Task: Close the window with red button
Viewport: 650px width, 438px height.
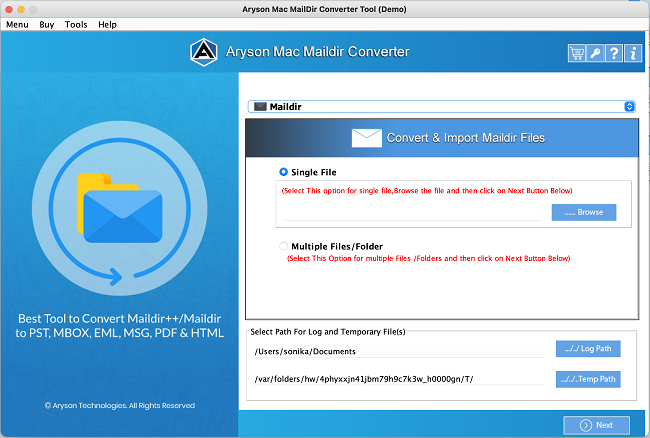Action: 9,9
